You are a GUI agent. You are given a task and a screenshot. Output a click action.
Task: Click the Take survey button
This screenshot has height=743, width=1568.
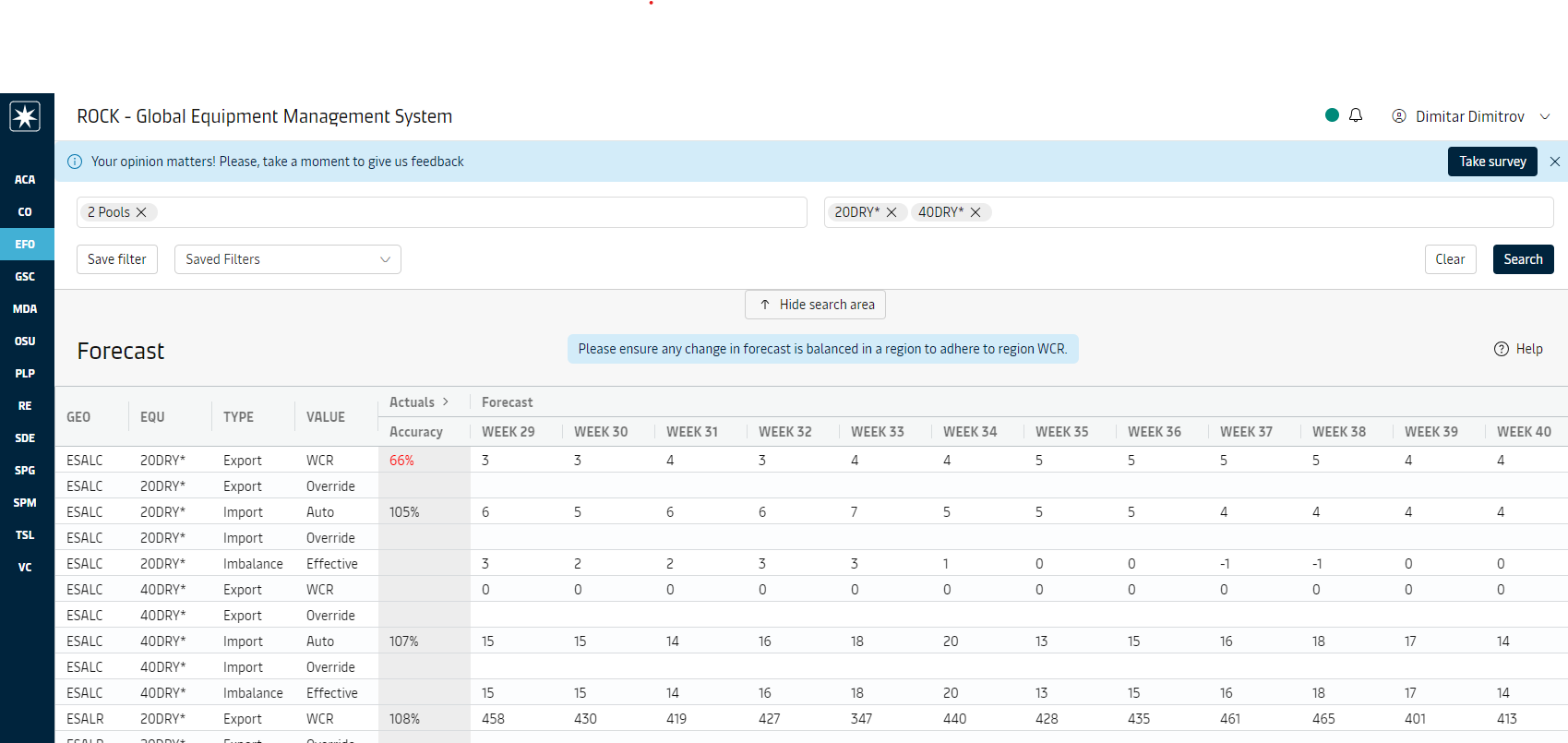pyautogui.click(x=1491, y=162)
